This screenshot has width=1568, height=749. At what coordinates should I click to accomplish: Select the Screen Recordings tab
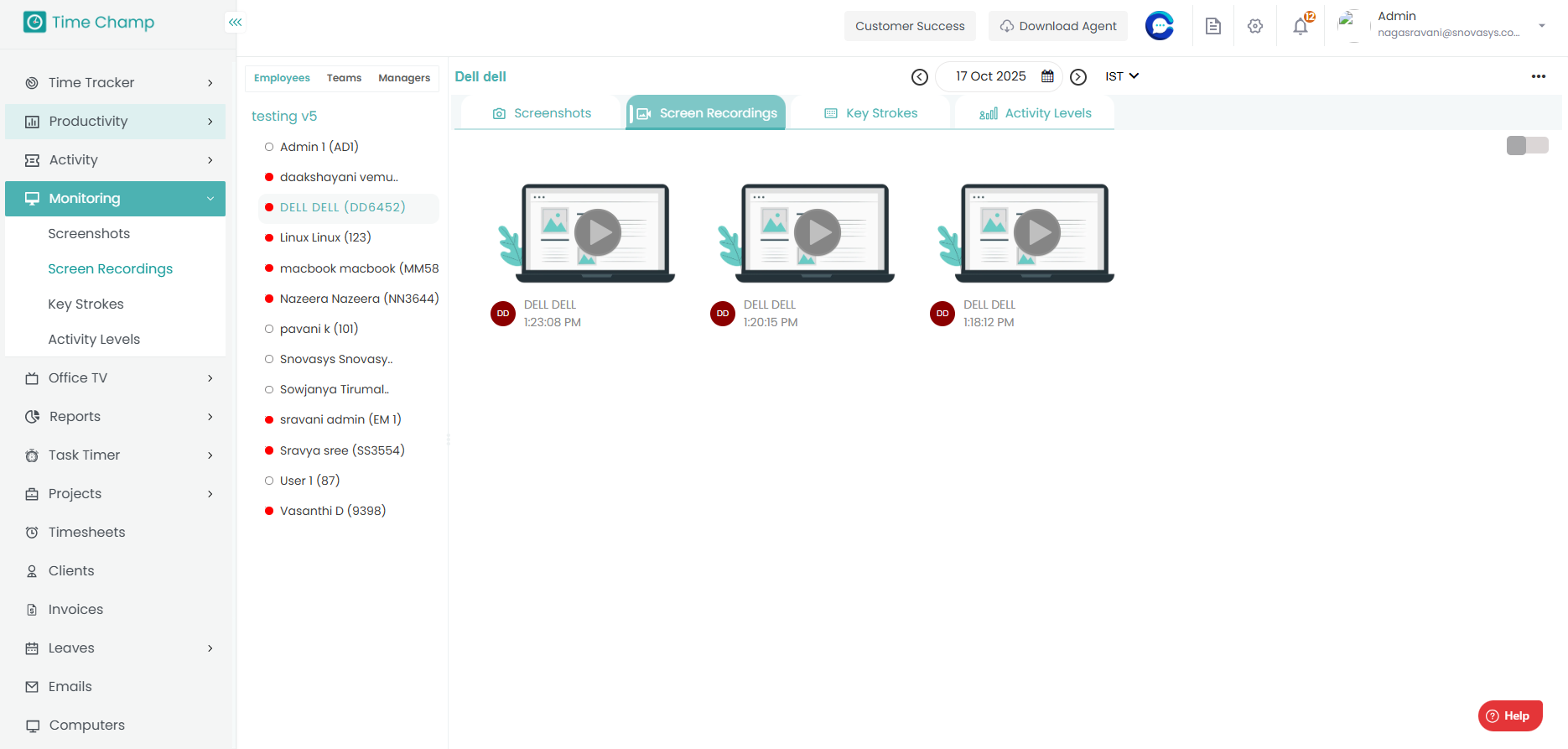click(x=706, y=113)
